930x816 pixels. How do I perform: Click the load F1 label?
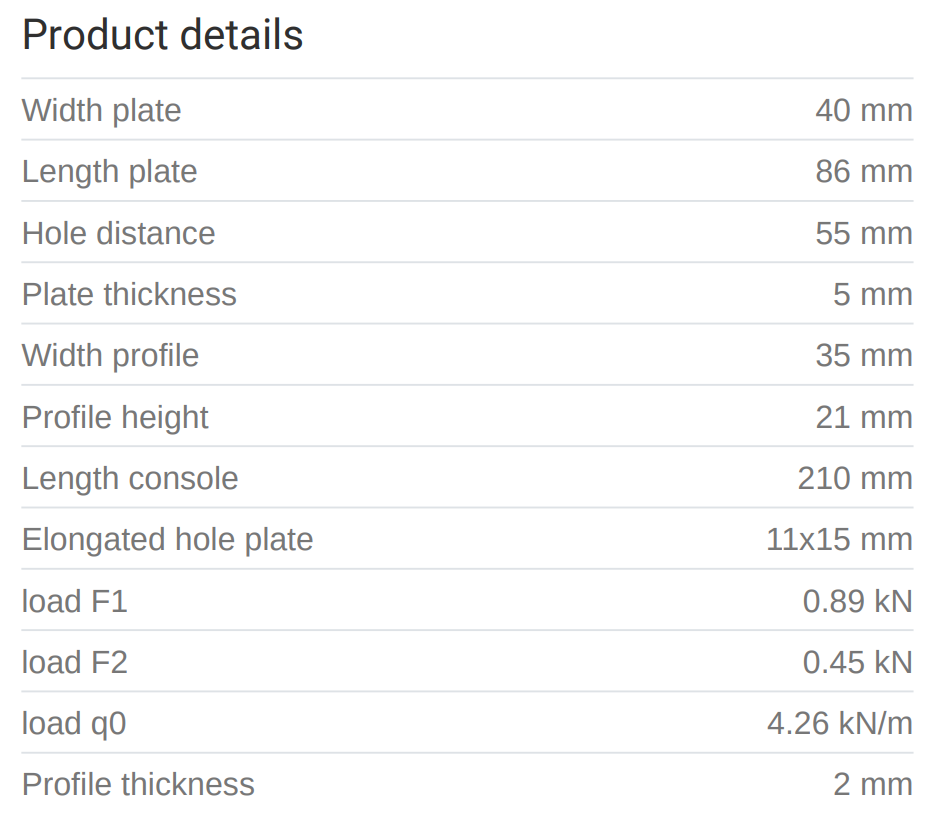[75, 601]
